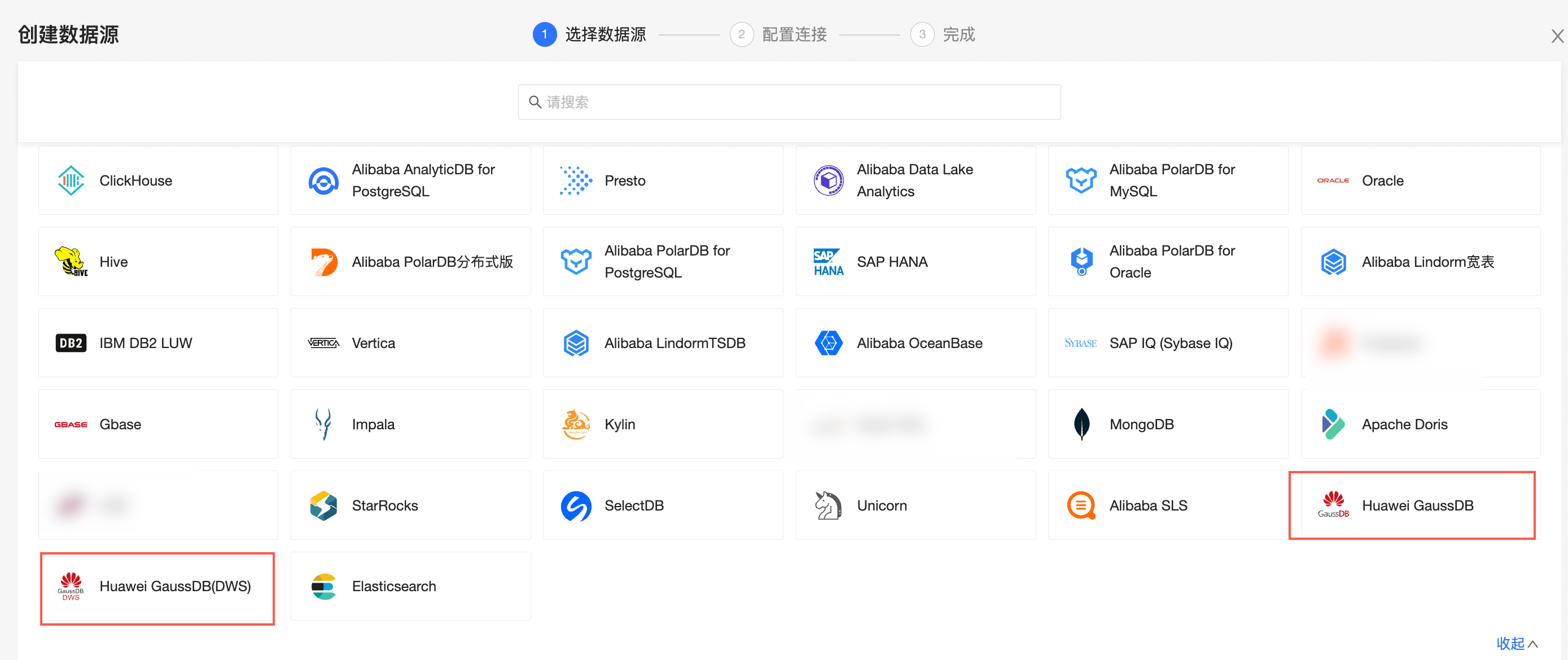
Task: Click the StarRocks logo icon
Action: pos(323,505)
